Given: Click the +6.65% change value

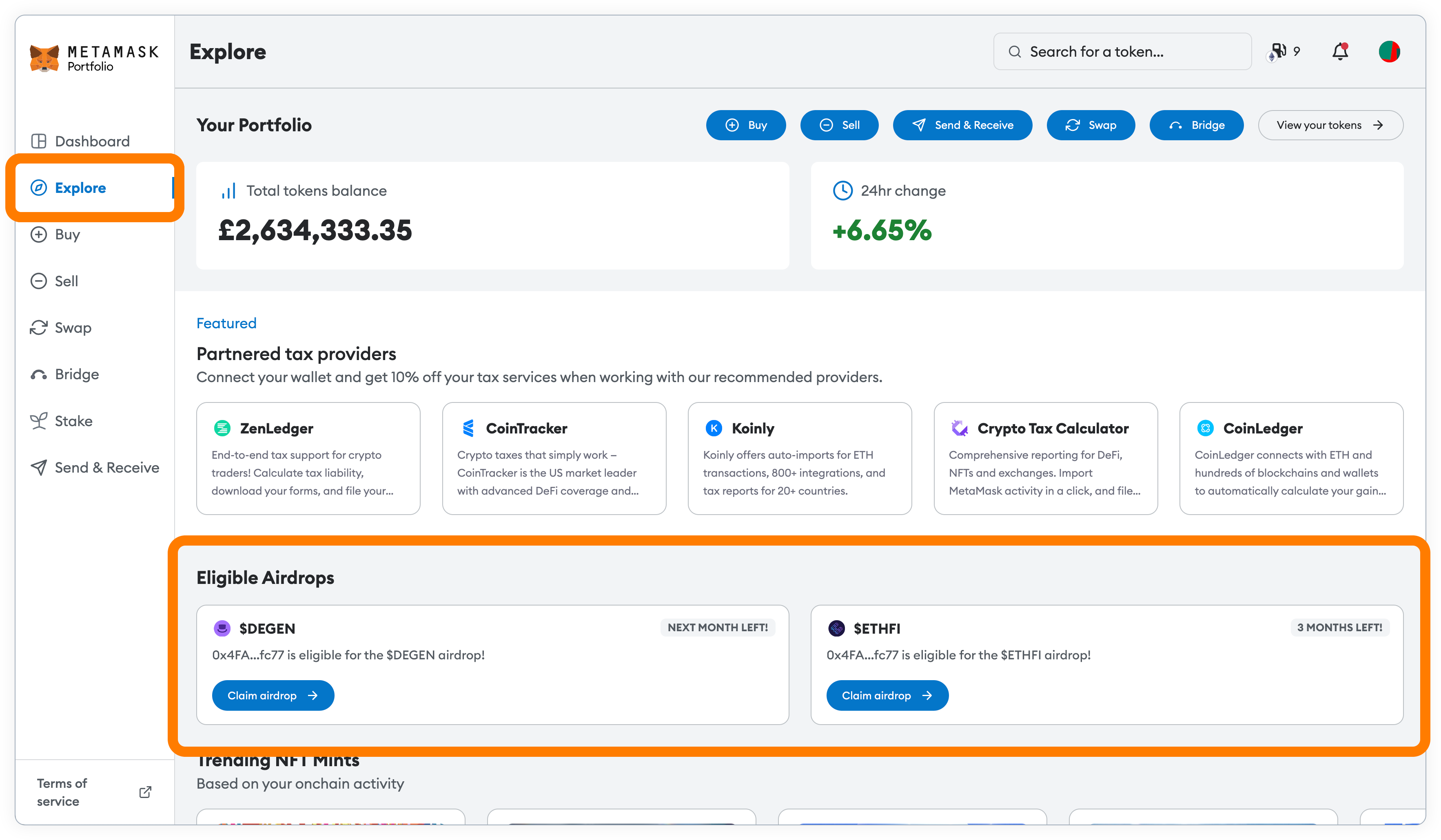Looking at the screenshot, I should 882,230.
